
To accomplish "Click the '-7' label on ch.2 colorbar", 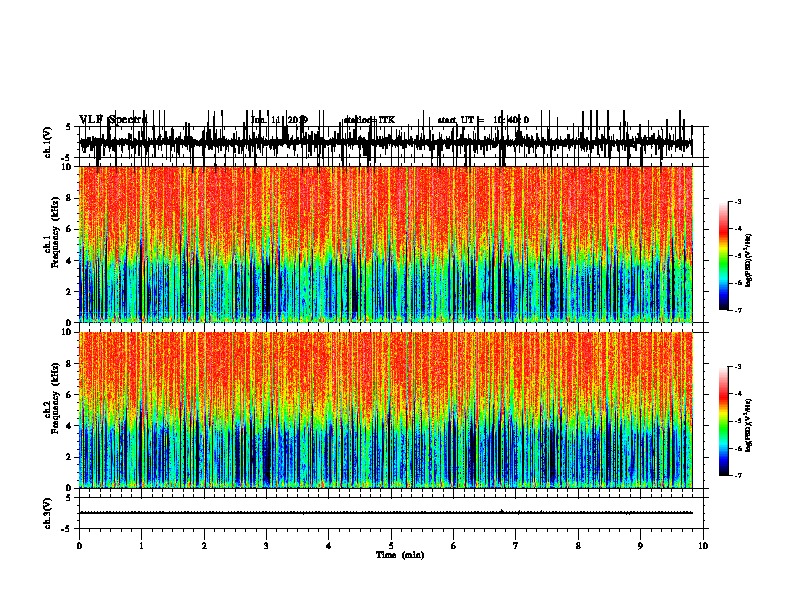I will tap(737, 476).
